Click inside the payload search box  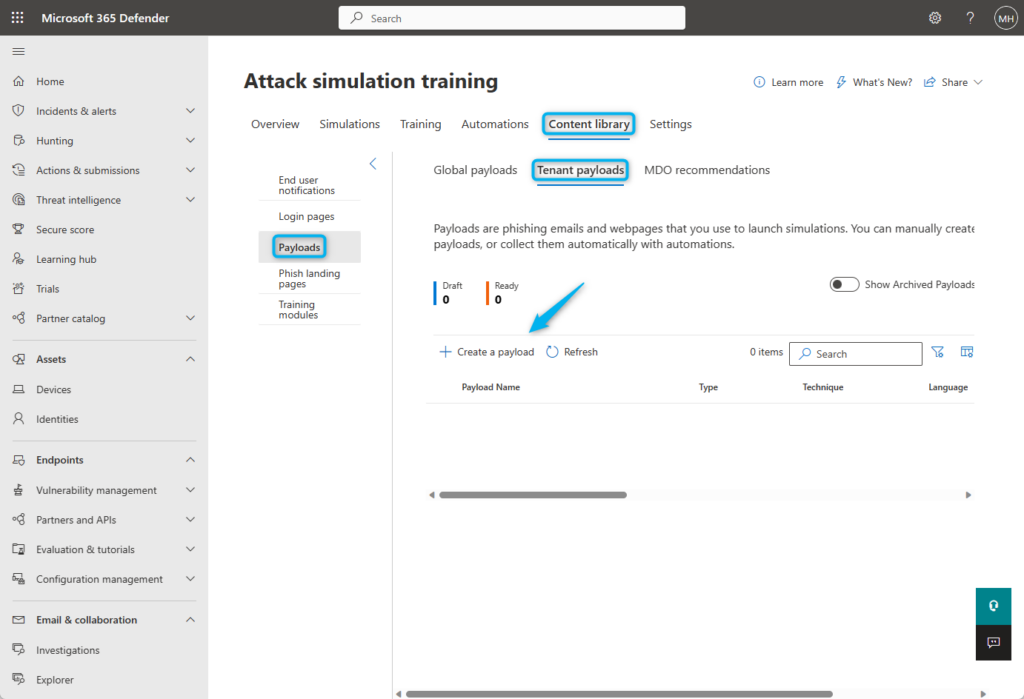tap(855, 353)
